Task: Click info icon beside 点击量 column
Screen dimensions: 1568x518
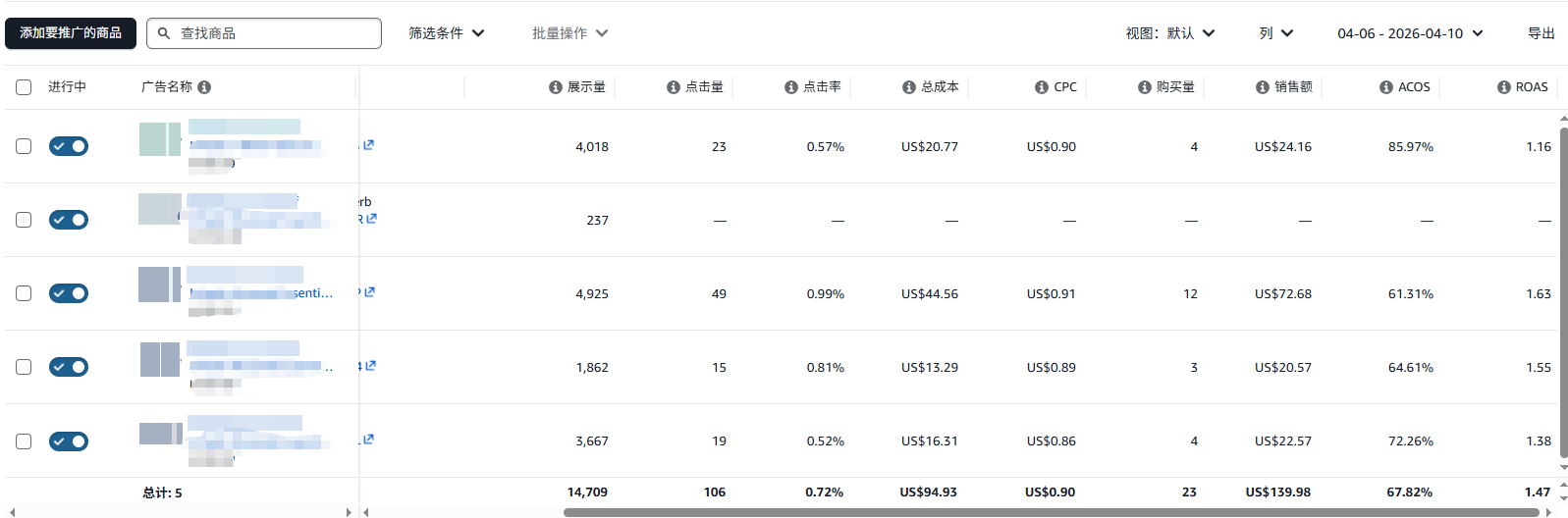Action: 674,87
